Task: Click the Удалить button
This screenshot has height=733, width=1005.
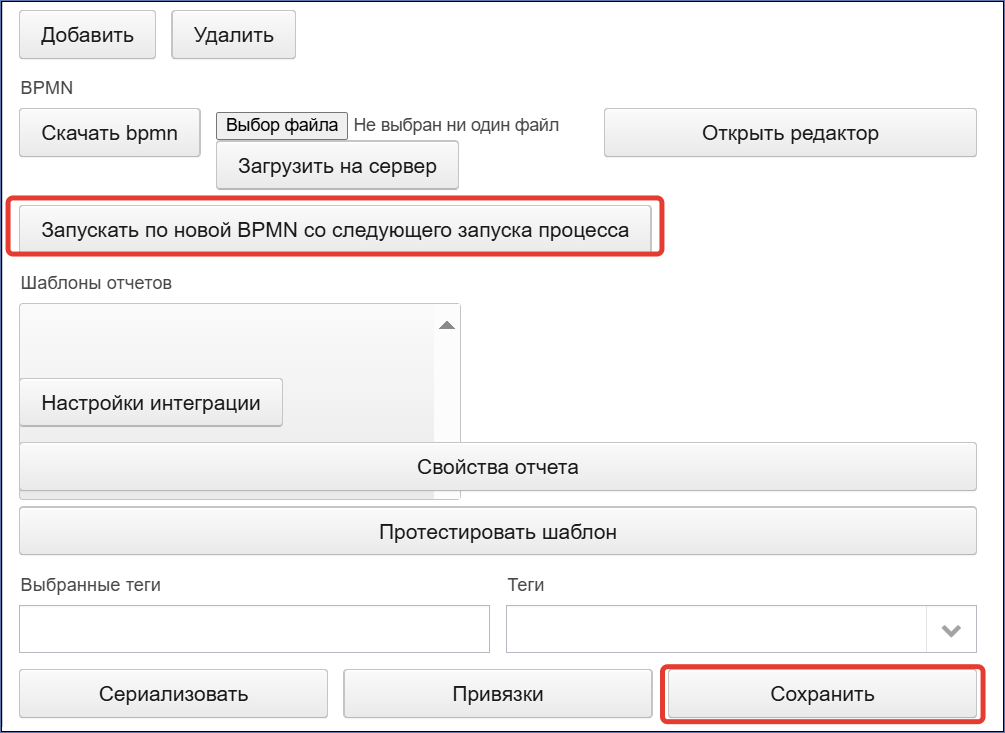Action: click(x=233, y=35)
